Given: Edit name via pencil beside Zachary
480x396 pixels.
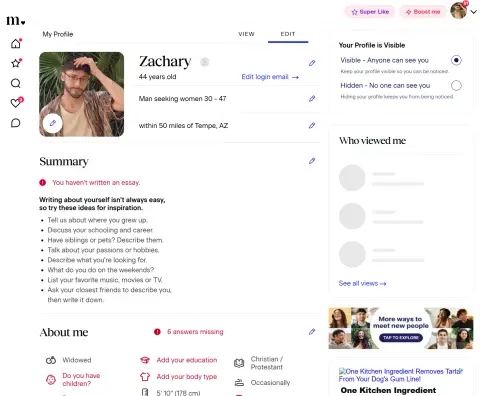Looking at the screenshot, I should pos(312,63).
